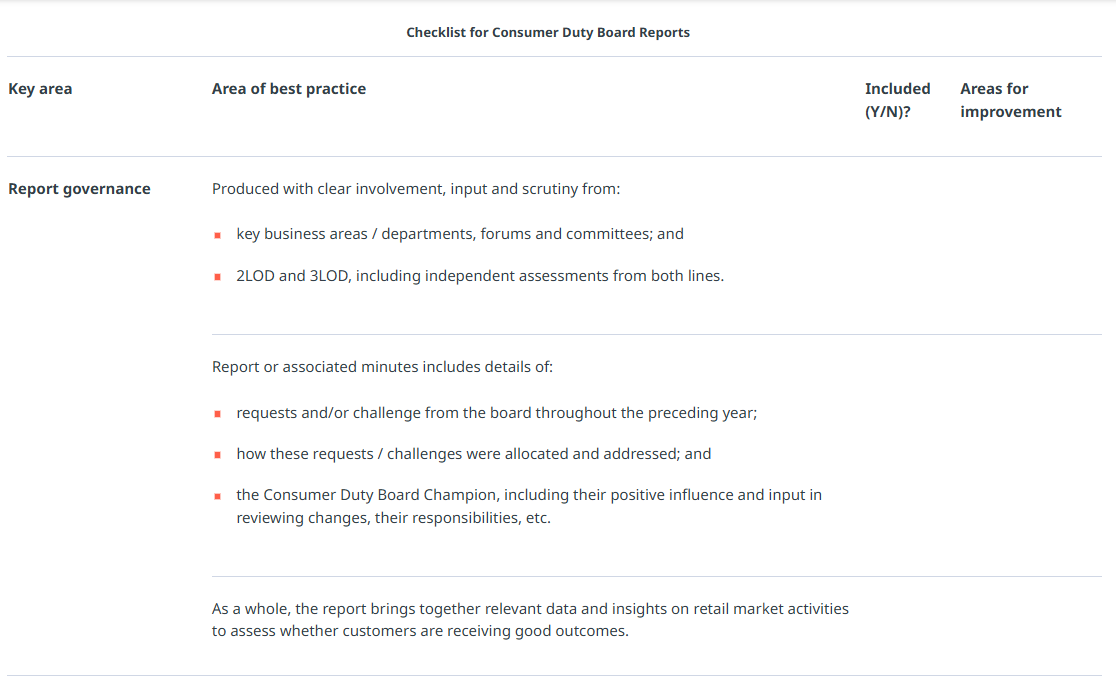Click the 'Key area' column header
Screen dimensions: 1116x677
(x=40, y=89)
